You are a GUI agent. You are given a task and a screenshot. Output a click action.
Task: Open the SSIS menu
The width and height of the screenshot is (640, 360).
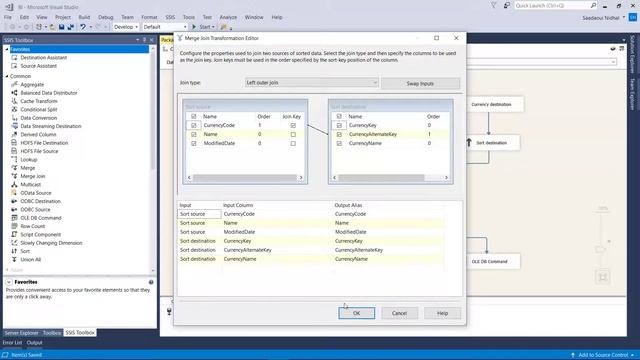click(x=170, y=17)
